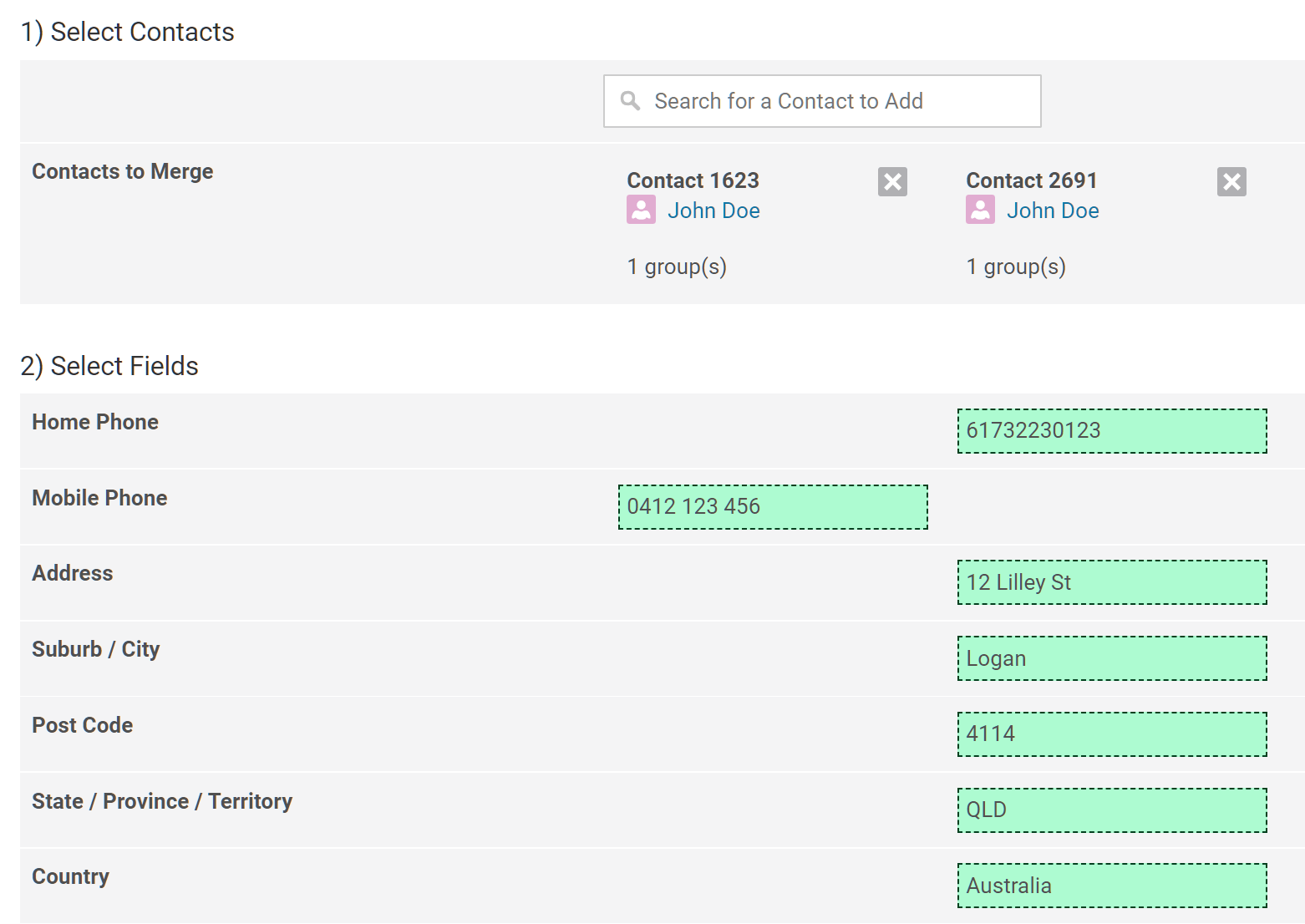
Task: Toggle the Address value 12 Lilley St
Action: [x=1111, y=582]
